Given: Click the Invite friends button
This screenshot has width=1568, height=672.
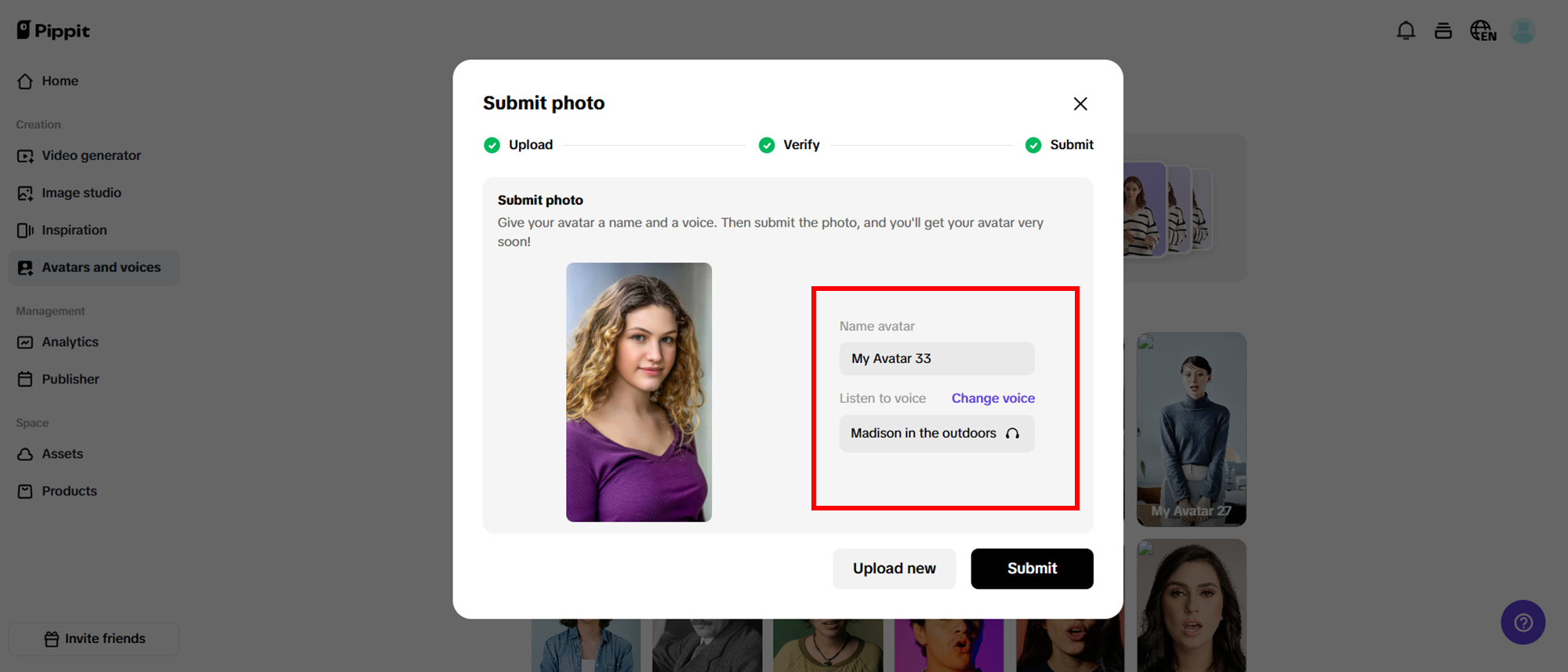Looking at the screenshot, I should click(94, 639).
